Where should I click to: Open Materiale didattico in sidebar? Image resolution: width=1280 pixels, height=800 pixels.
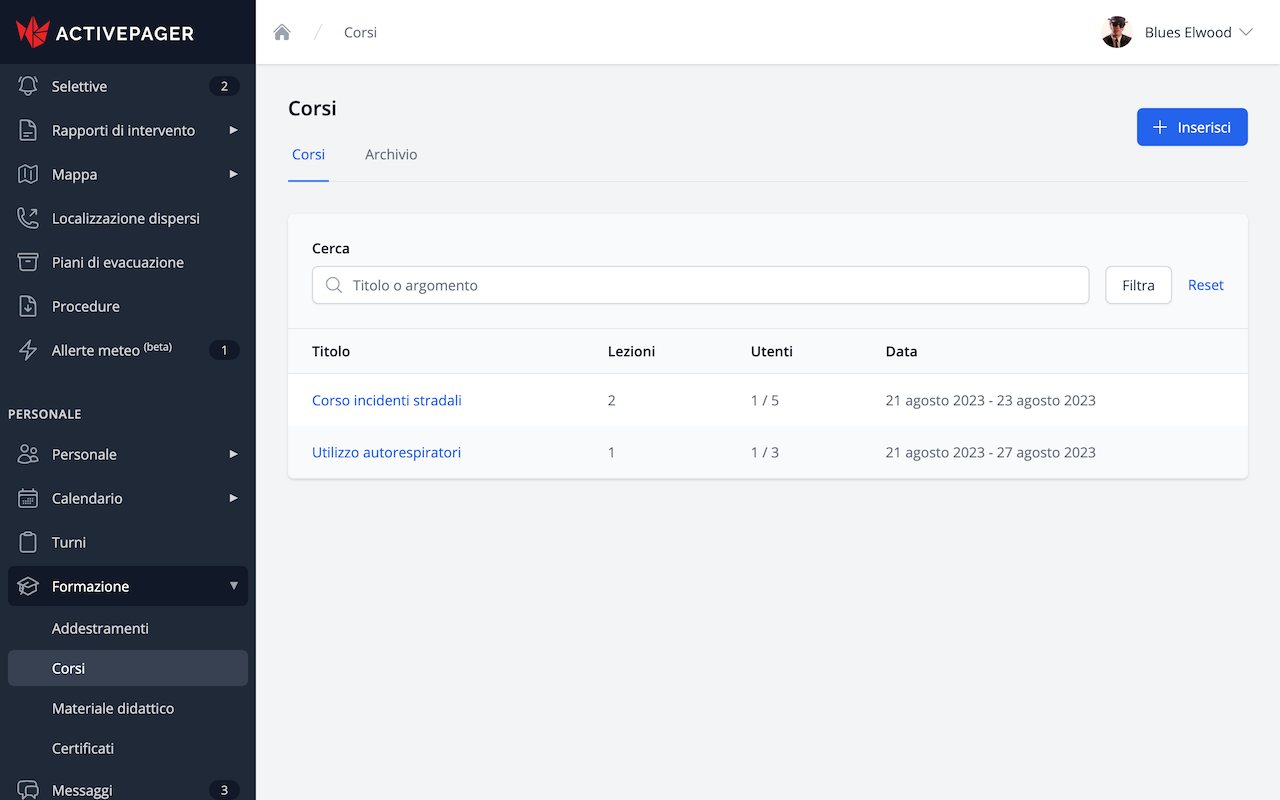113,708
